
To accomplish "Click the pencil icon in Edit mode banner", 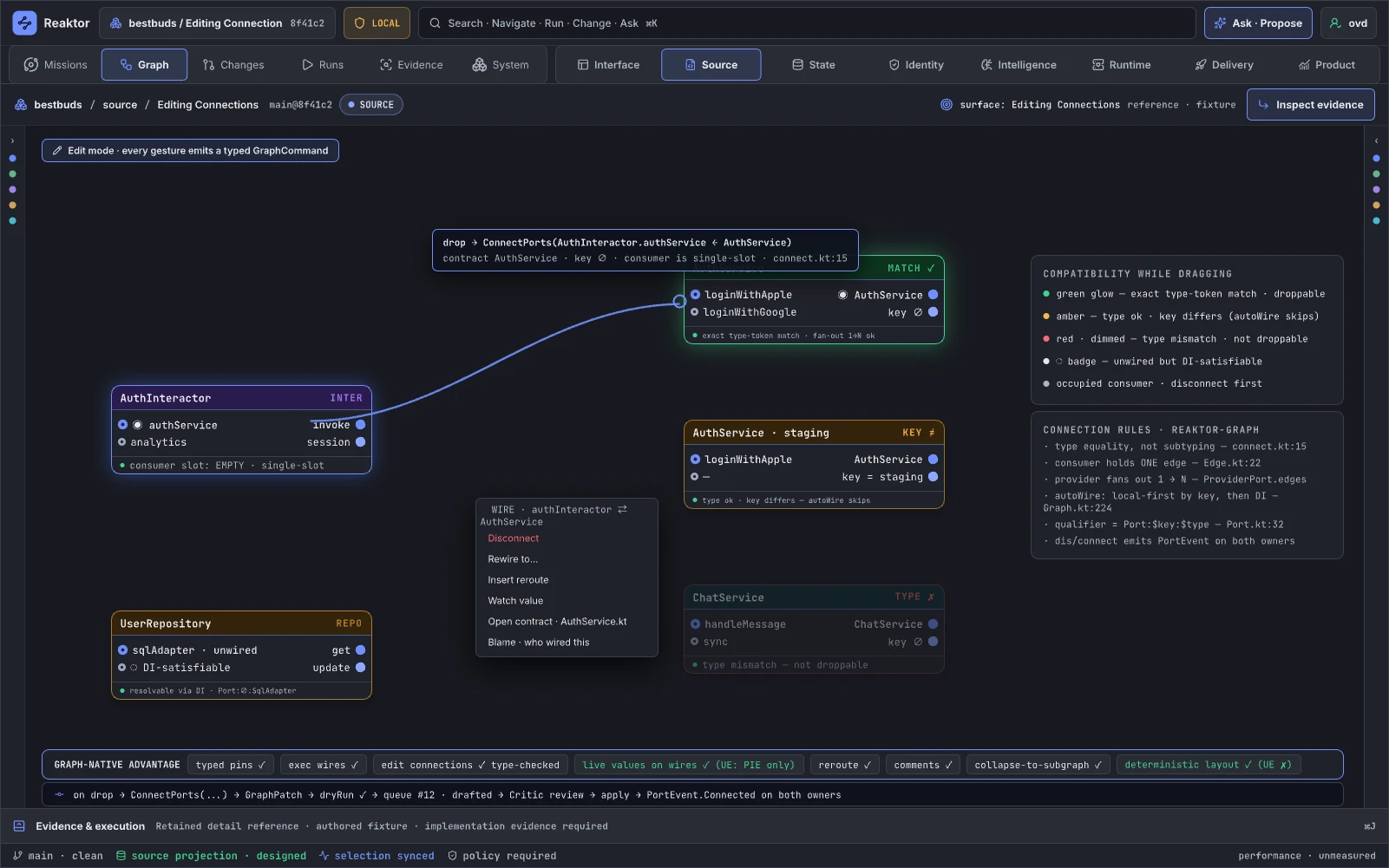I will pyautogui.click(x=57, y=151).
